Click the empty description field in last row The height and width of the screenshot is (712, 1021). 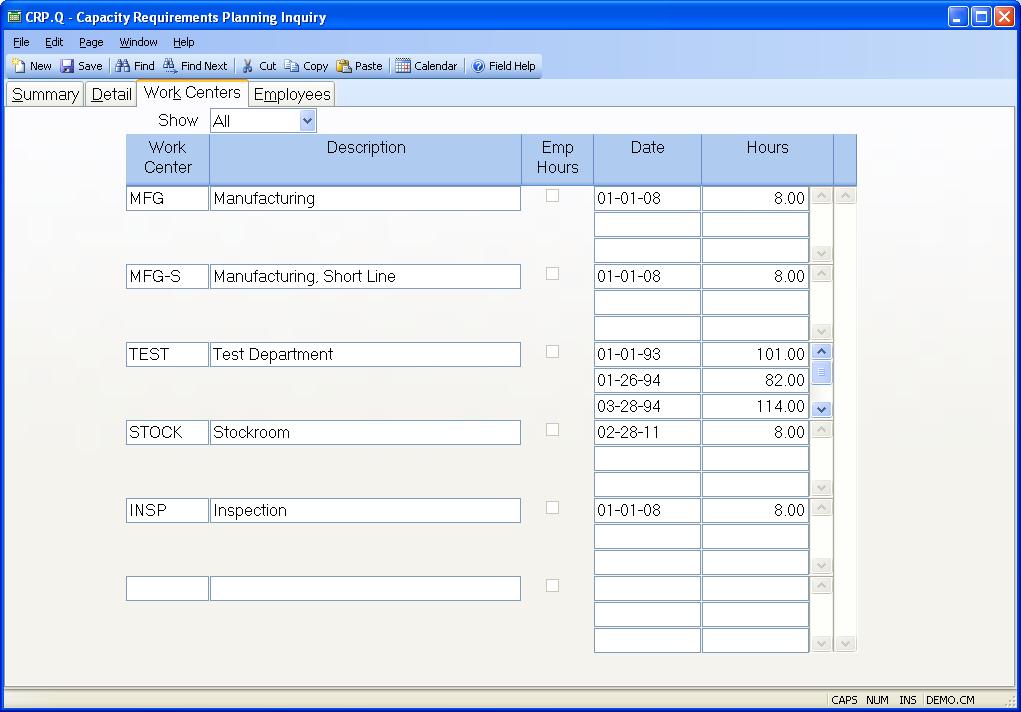click(365, 588)
